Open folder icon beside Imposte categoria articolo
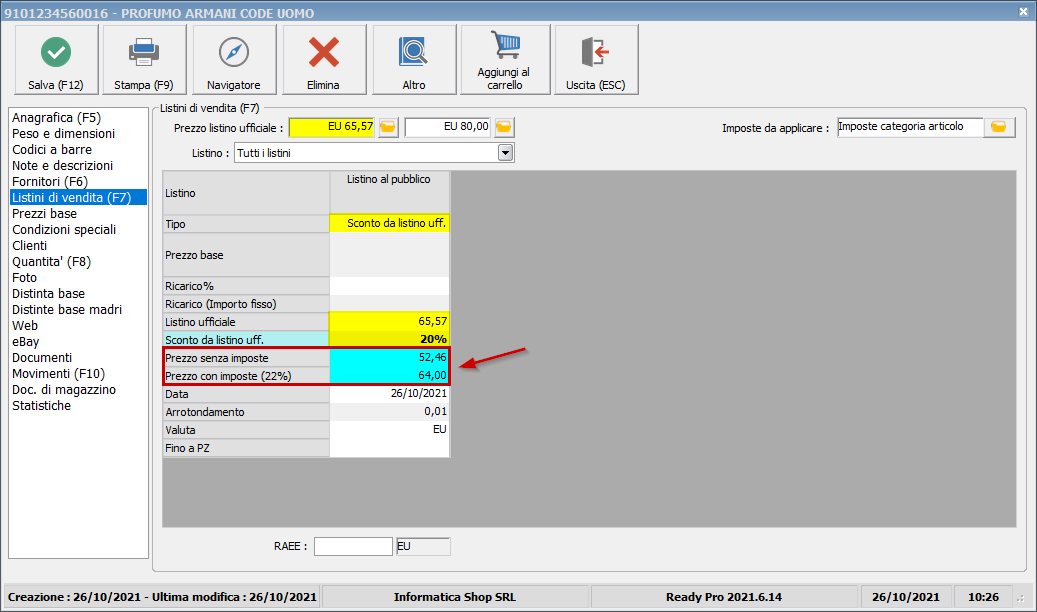 pyautogui.click(x=999, y=127)
